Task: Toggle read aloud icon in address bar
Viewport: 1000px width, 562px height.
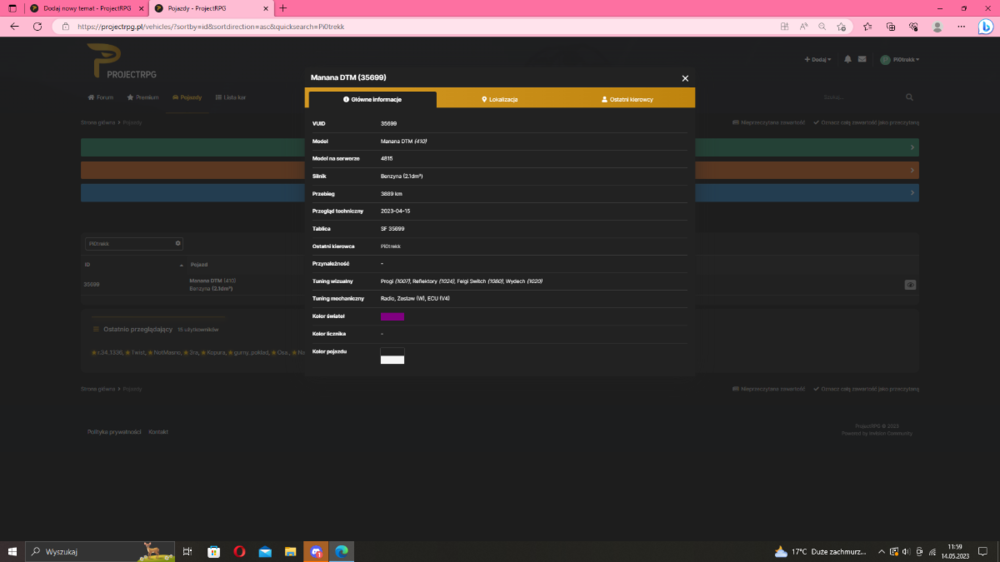Action: [x=804, y=27]
